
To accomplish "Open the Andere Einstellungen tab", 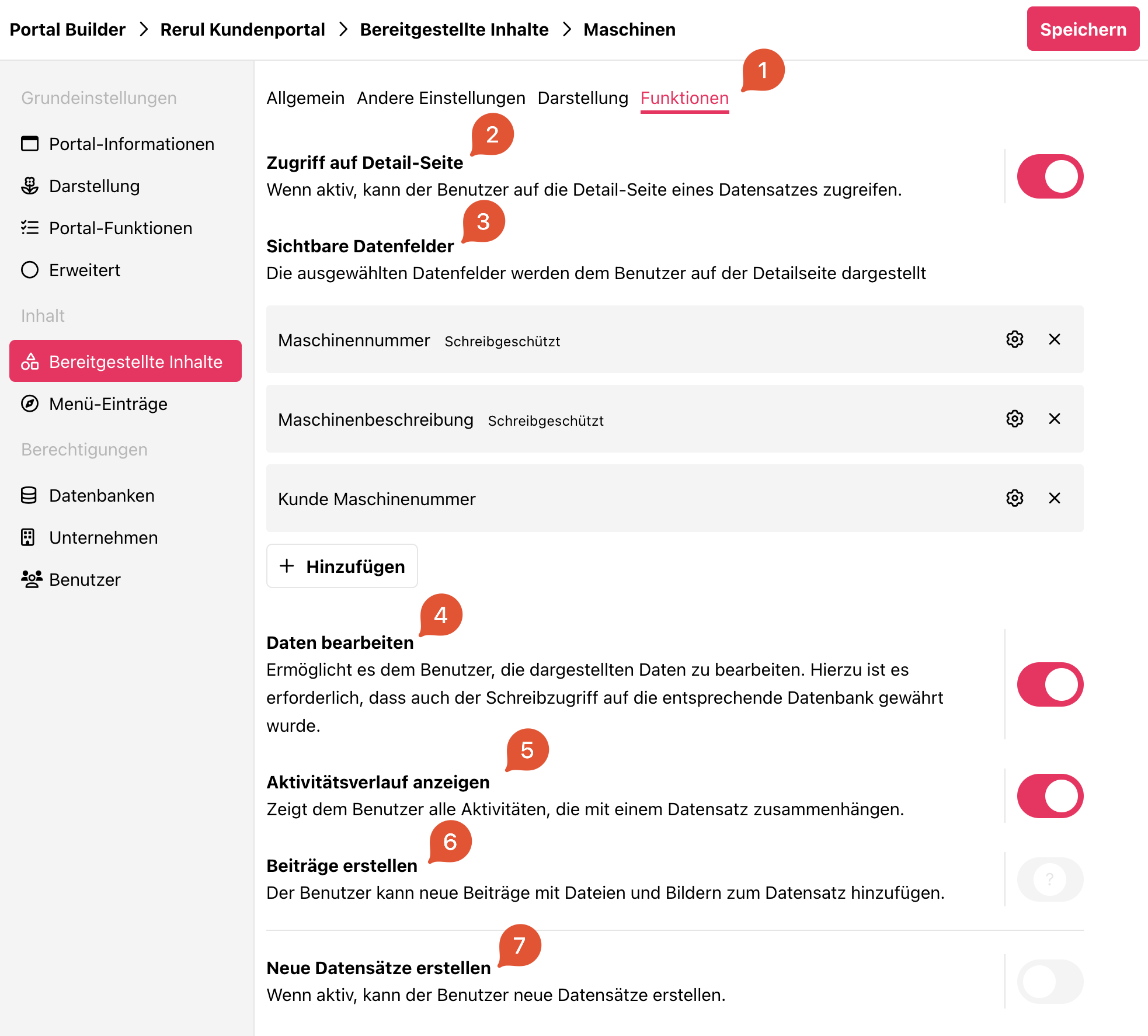I will point(441,98).
